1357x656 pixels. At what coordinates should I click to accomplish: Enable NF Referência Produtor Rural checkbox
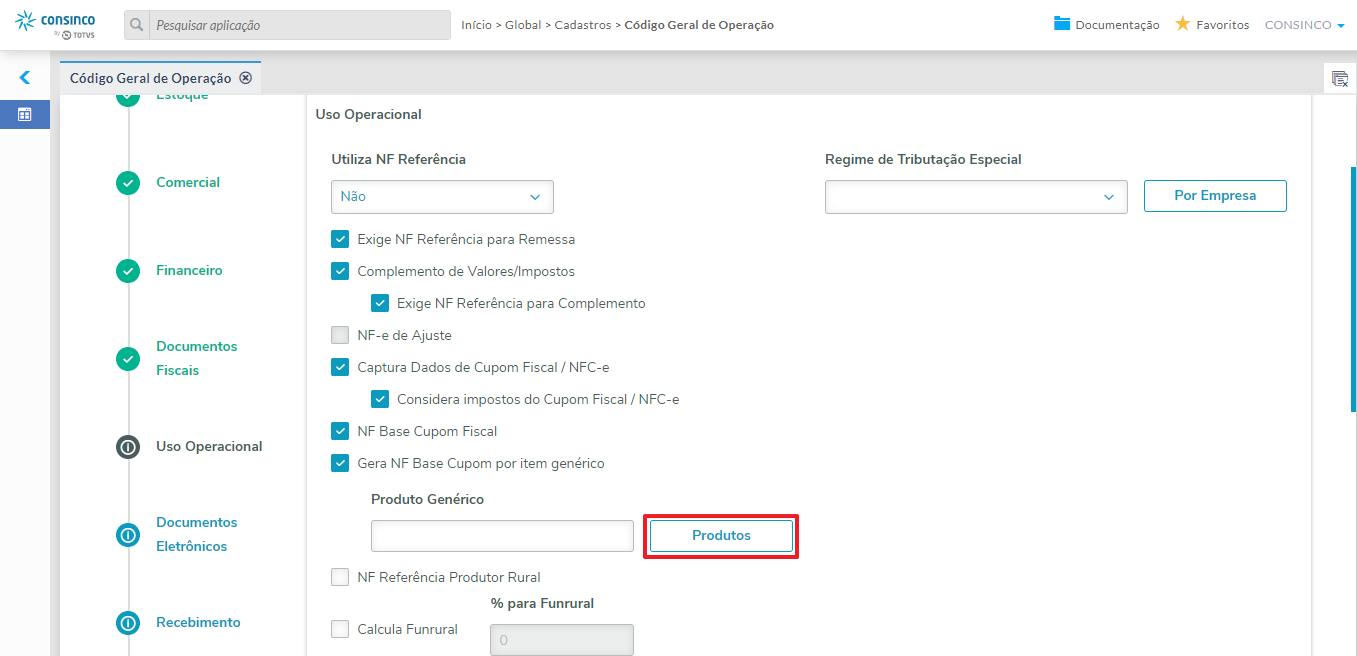pos(340,577)
